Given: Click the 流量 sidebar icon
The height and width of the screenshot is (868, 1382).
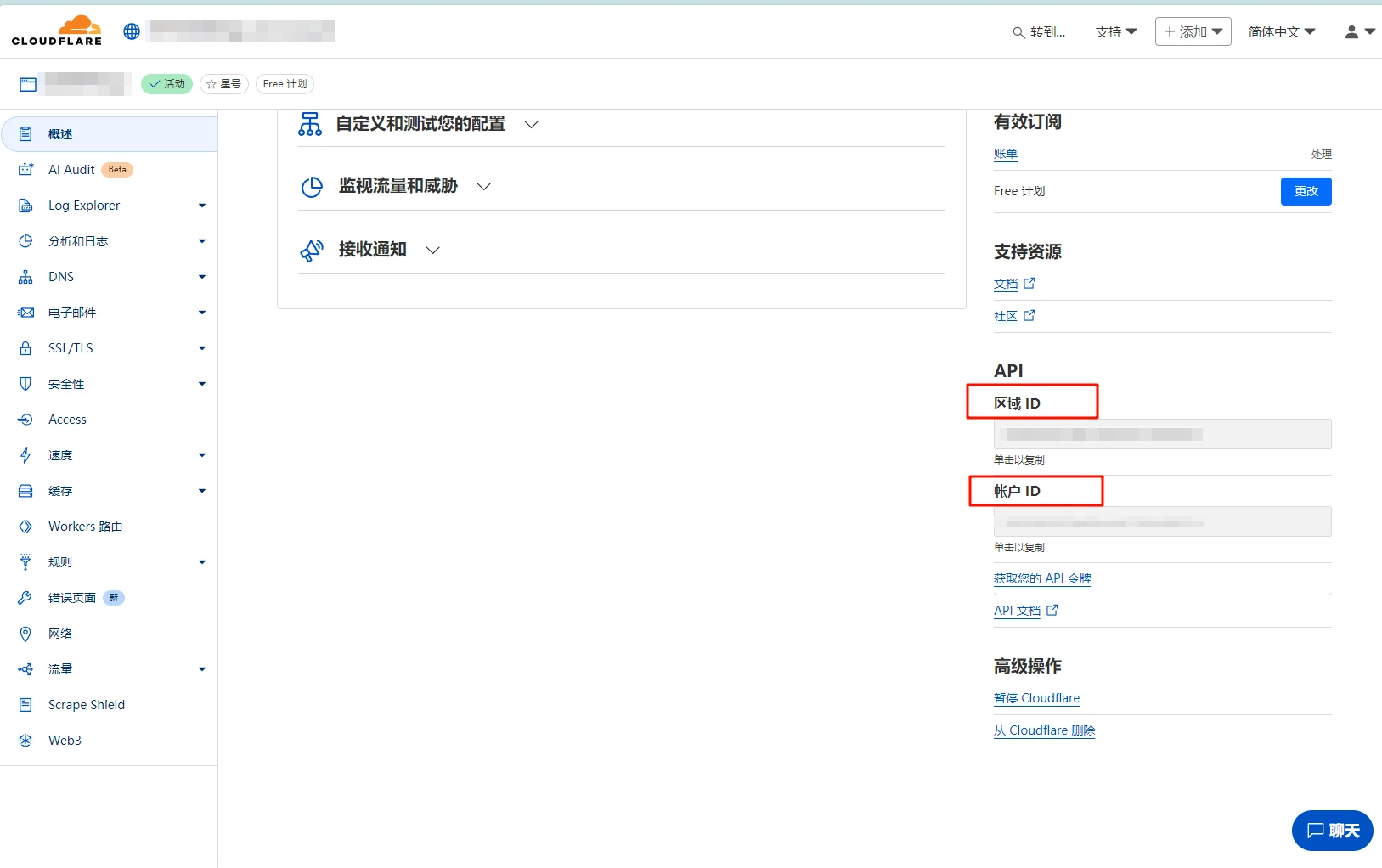Looking at the screenshot, I should 25,669.
